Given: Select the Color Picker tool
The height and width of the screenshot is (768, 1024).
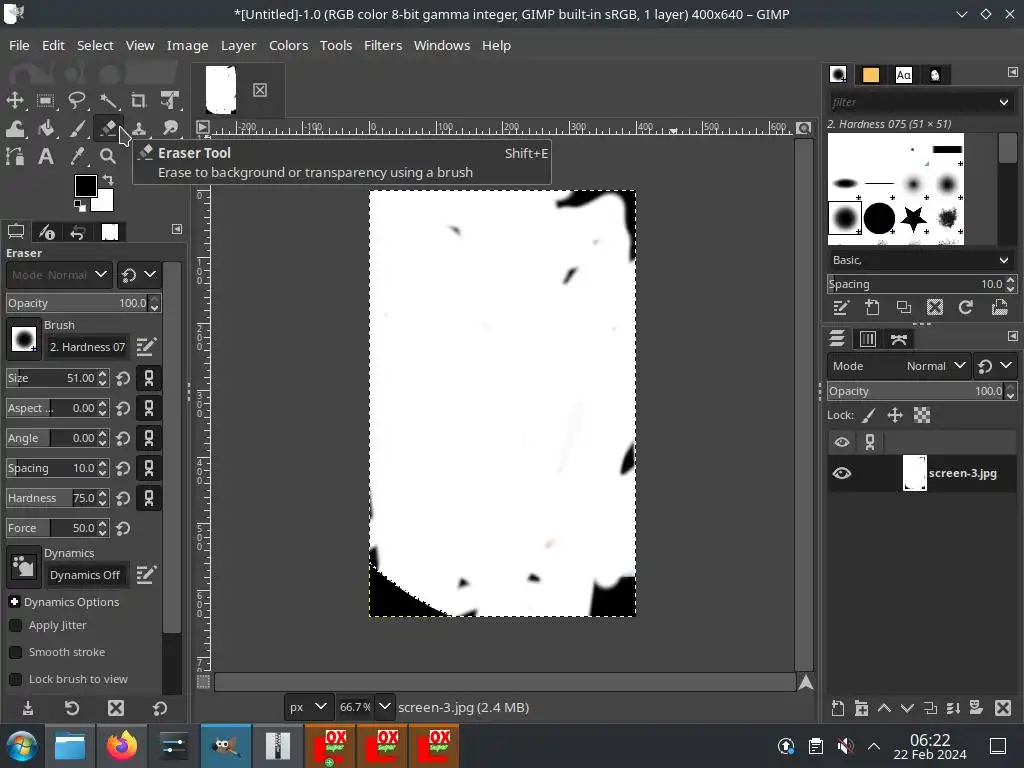Looking at the screenshot, I should click(x=76, y=156).
